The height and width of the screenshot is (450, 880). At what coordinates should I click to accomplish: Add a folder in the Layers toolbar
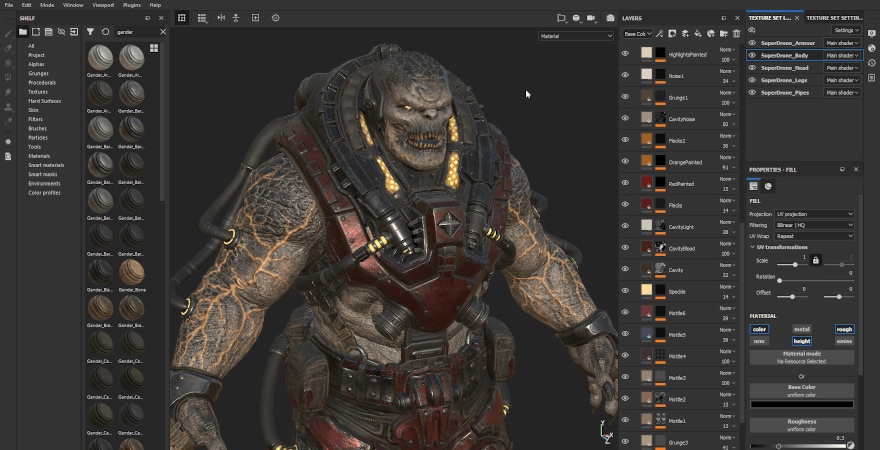(x=723, y=34)
